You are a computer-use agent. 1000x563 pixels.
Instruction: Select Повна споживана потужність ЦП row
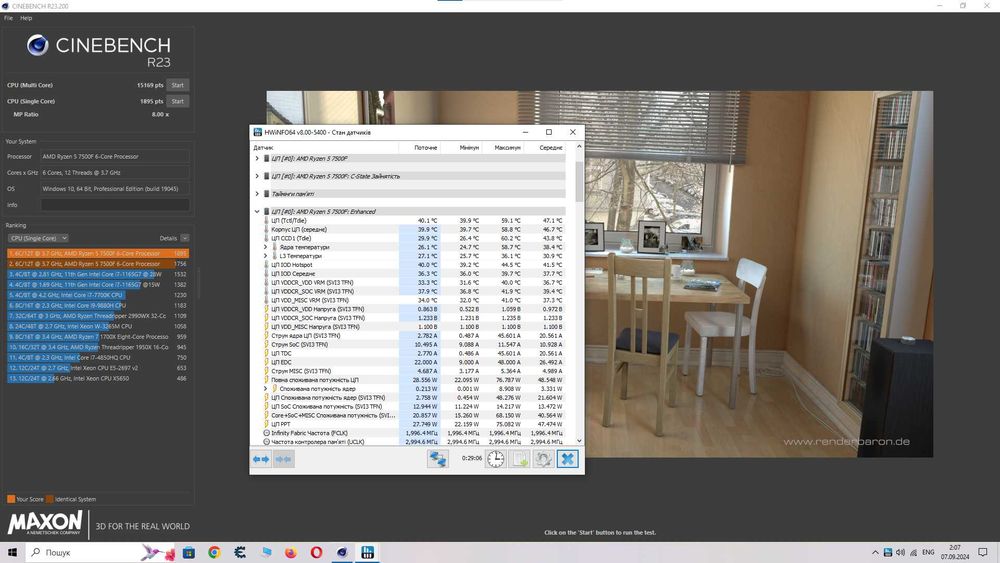coord(413,380)
